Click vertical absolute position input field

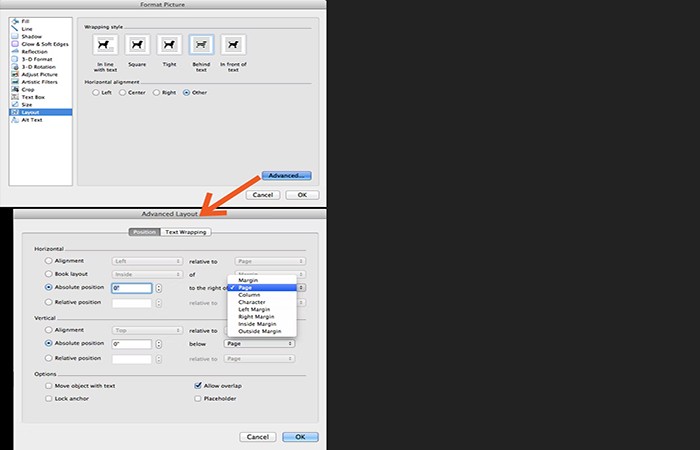[132, 344]
